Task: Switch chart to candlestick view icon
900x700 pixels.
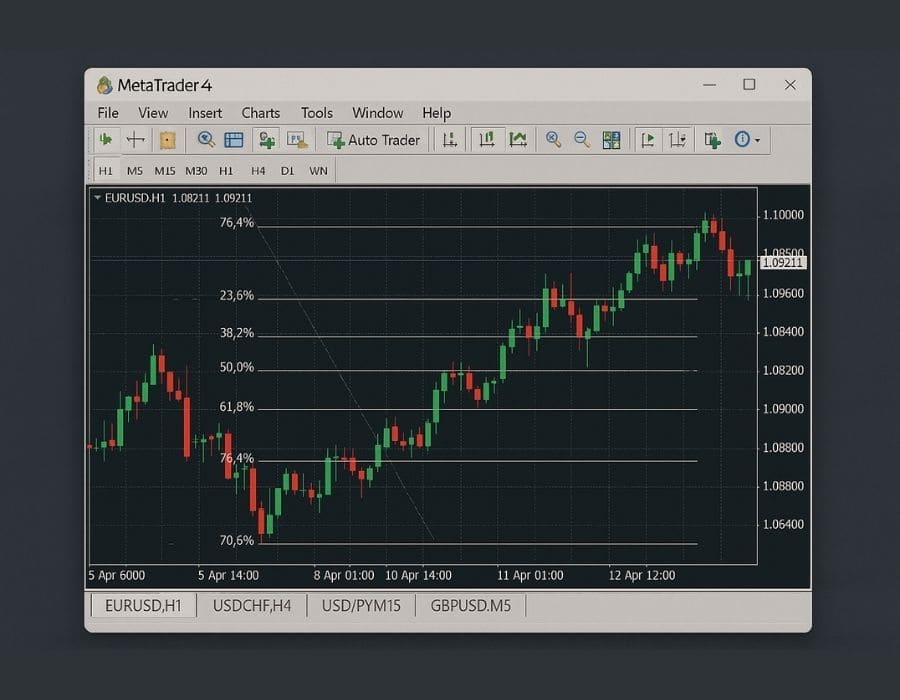Action: click(487, 139)
